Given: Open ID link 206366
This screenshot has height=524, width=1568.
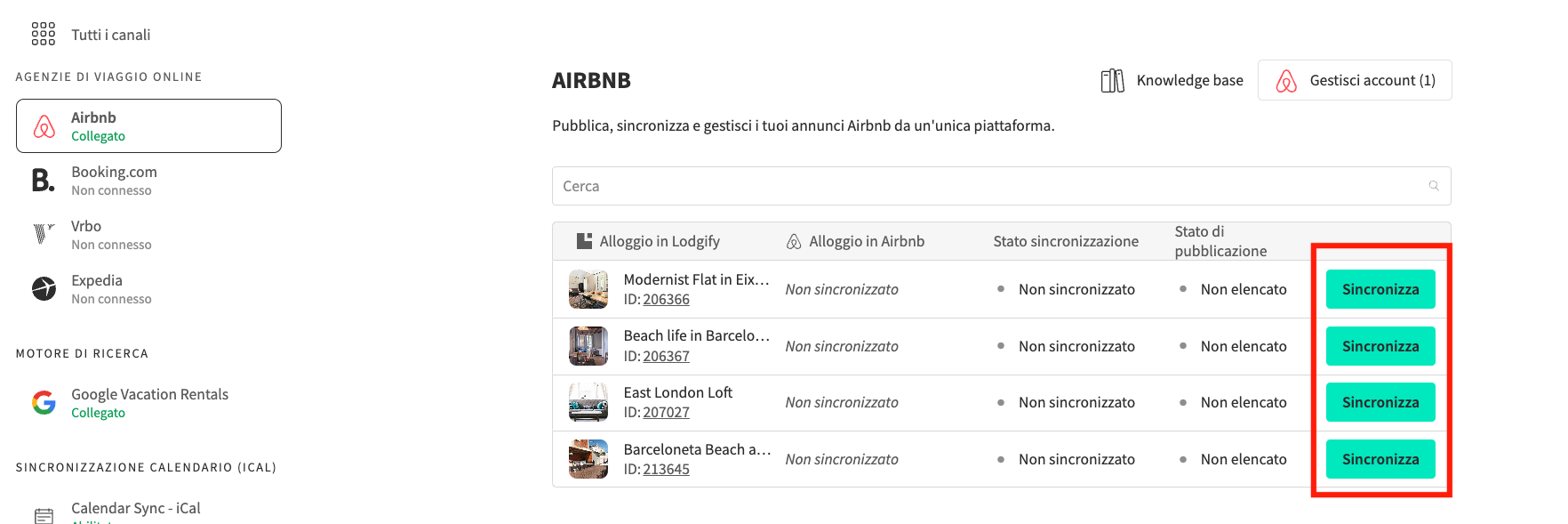Looking at the screenshot, I should pos(666,300).
